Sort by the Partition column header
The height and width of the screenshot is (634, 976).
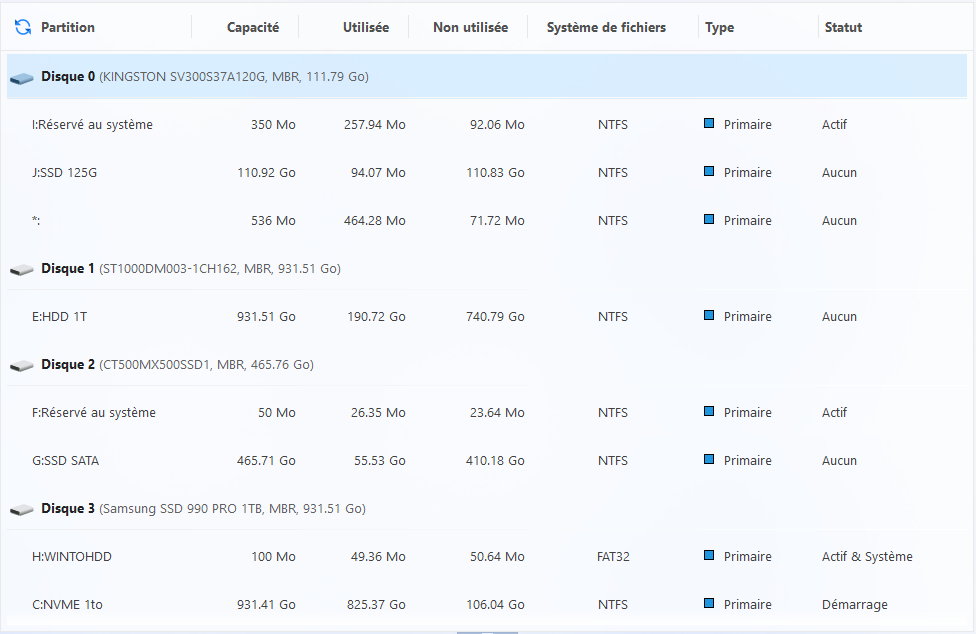pyautogui.click(x=68, y=27)
